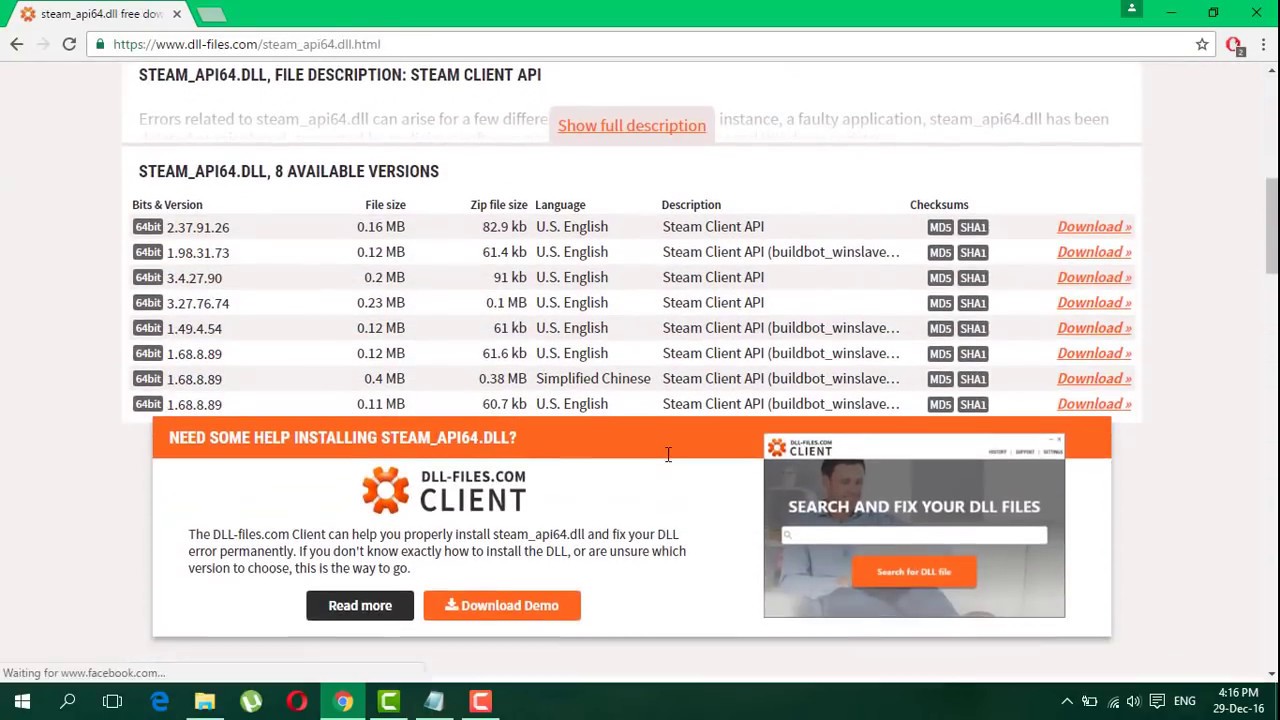Show MD5 checksum for Simplified Chinese row
Viewport: 1280px width, 720px height.
point(940,379)
